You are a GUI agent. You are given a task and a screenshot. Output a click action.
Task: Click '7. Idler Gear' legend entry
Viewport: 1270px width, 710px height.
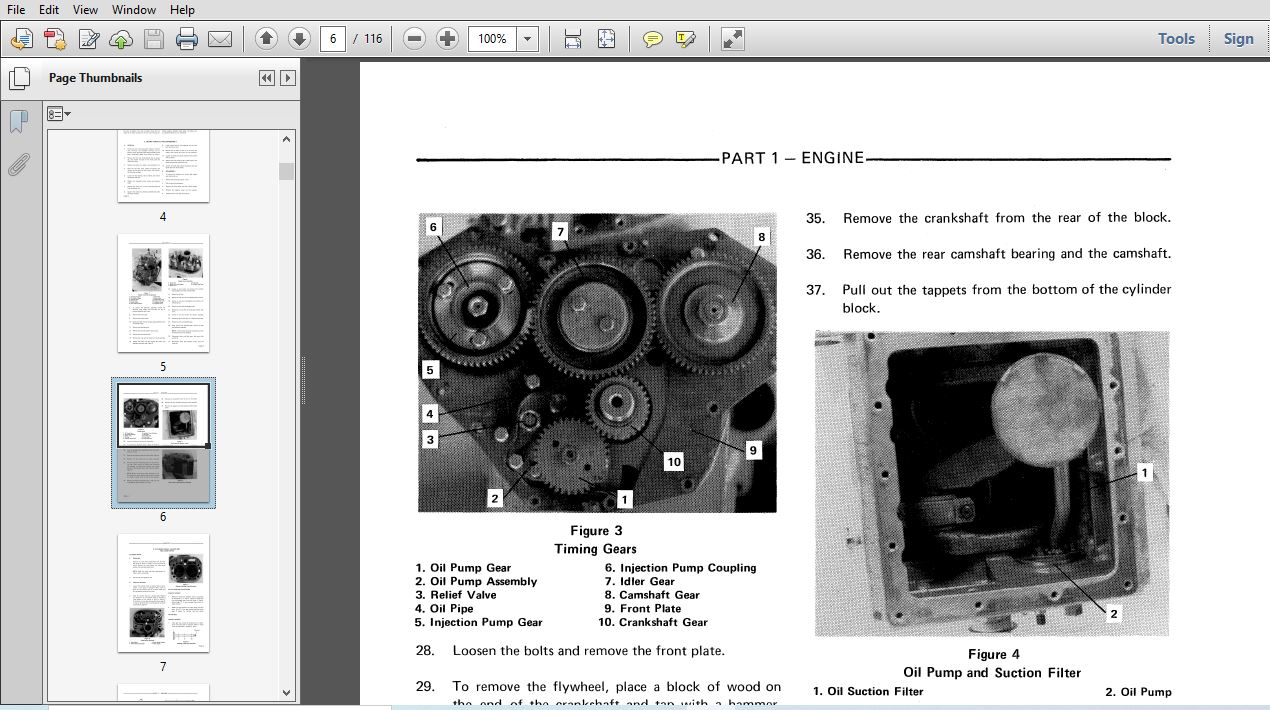tap(639, 581)
